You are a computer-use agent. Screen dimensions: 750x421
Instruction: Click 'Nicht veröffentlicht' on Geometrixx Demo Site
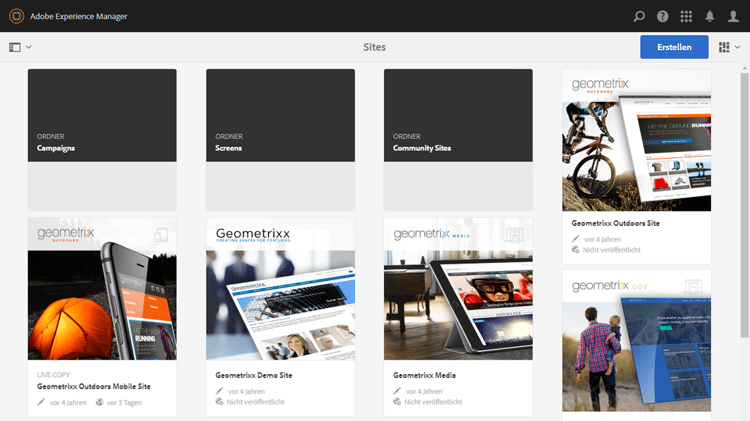255,402
